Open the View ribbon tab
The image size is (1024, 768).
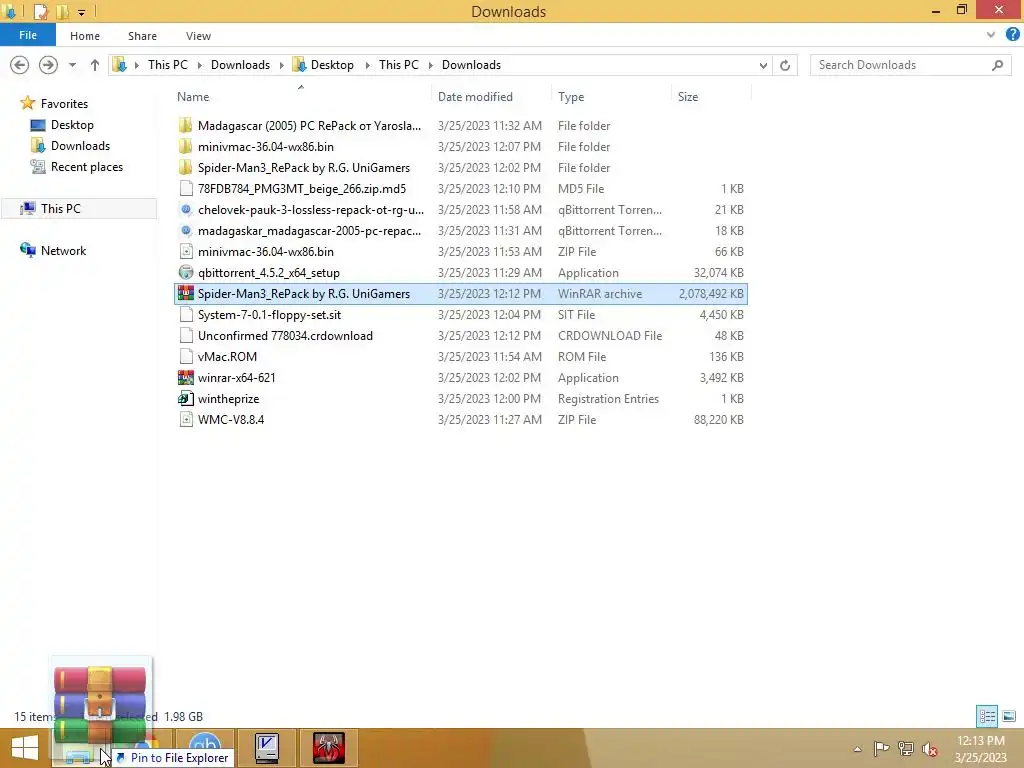coord(198,36)
